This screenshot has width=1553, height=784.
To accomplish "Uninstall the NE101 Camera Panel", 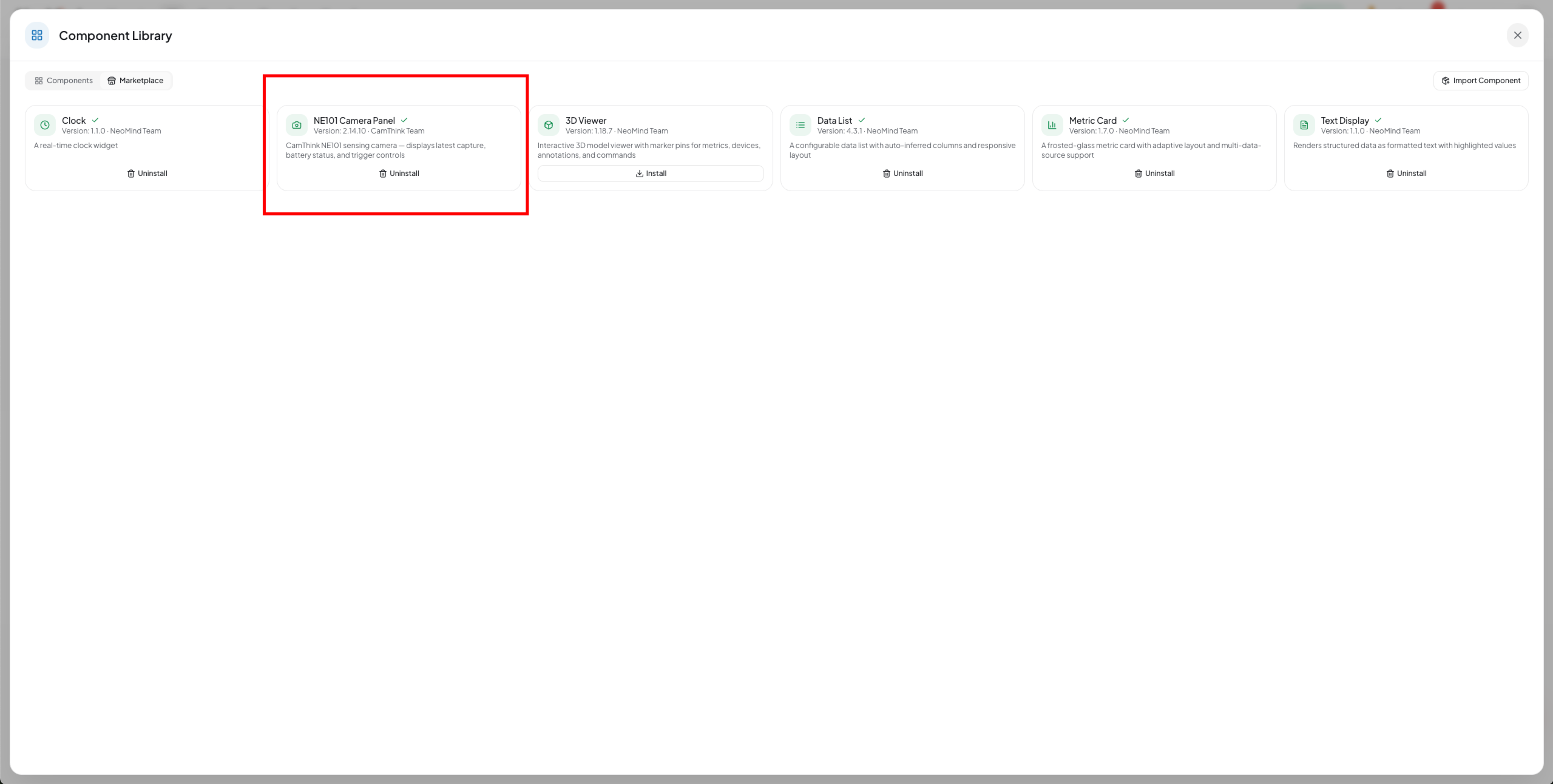I will pos(399,174).
